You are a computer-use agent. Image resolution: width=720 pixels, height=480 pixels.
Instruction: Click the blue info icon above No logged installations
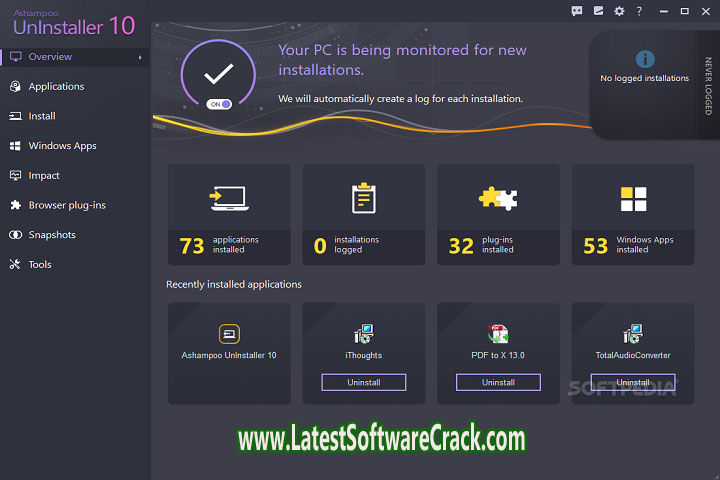tap(645, 59)
